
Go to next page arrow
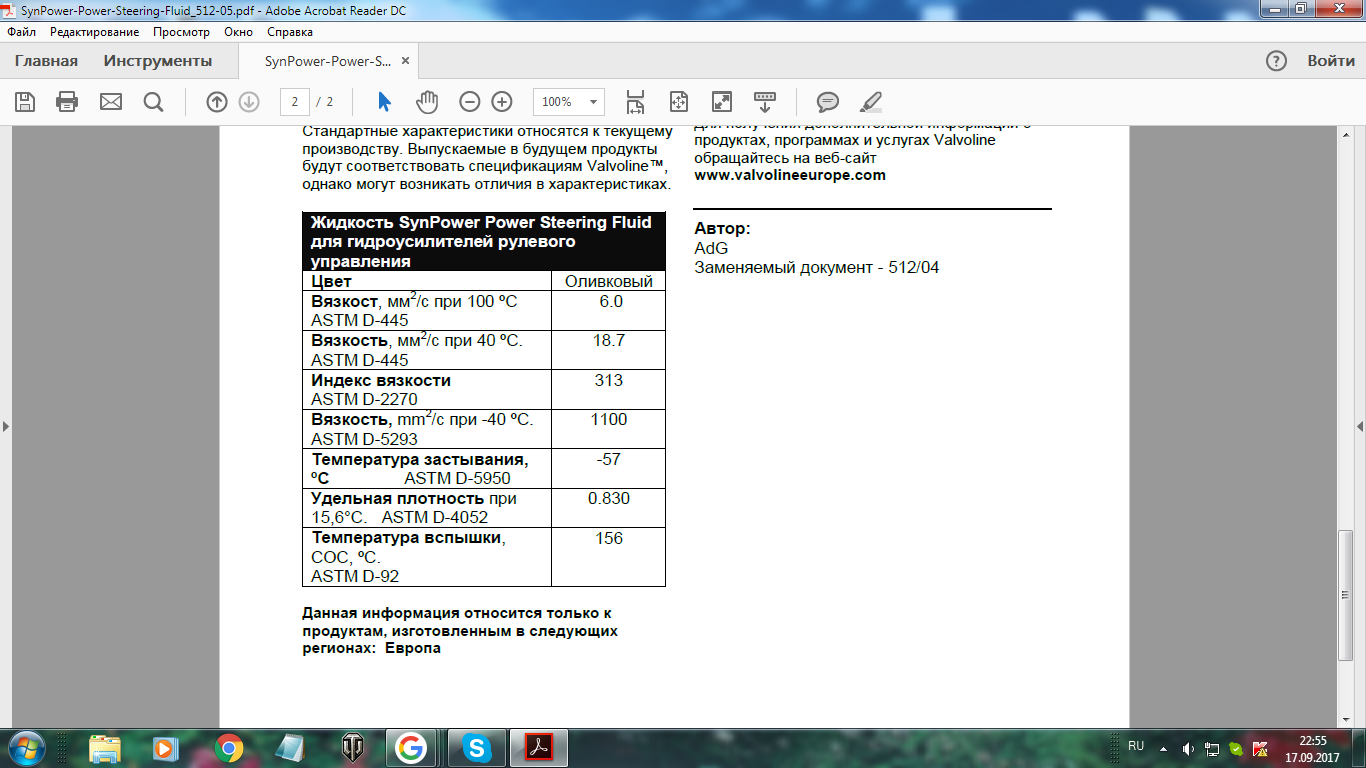(x=249, y=102)
